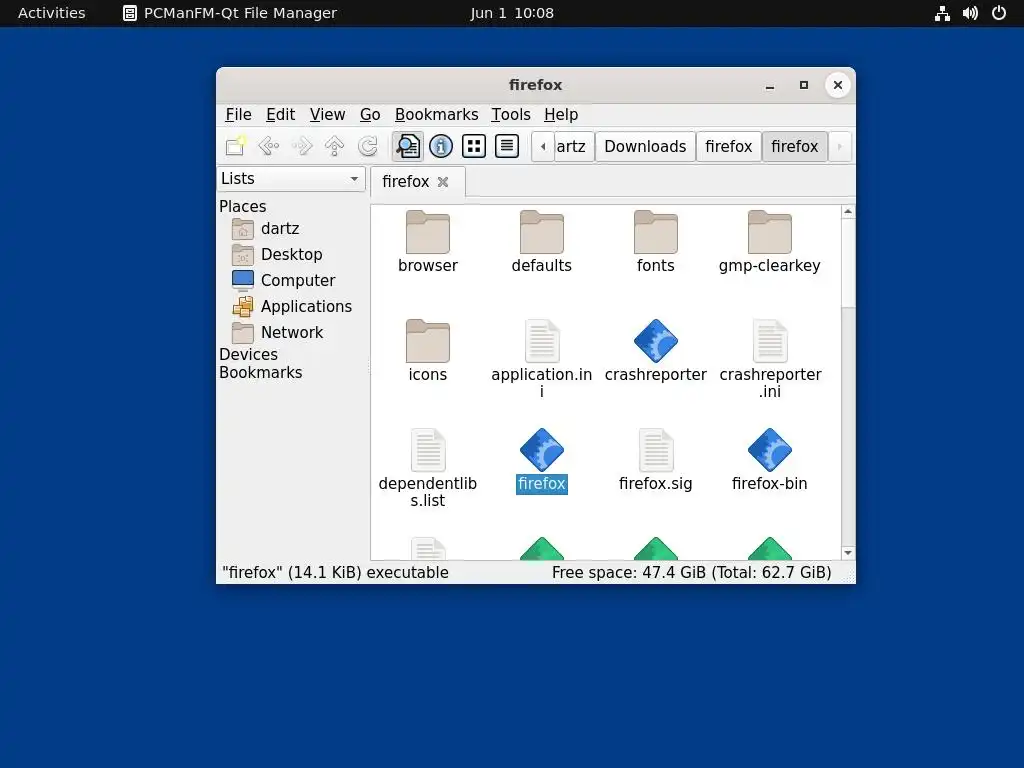Open the Bookmarks menu

[x=436, y=114]
